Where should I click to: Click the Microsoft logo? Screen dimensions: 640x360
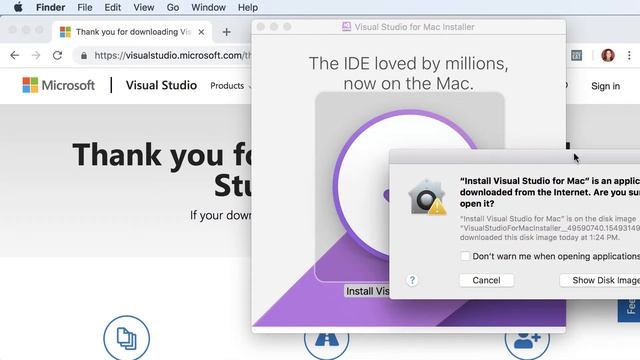click(58, 85)
